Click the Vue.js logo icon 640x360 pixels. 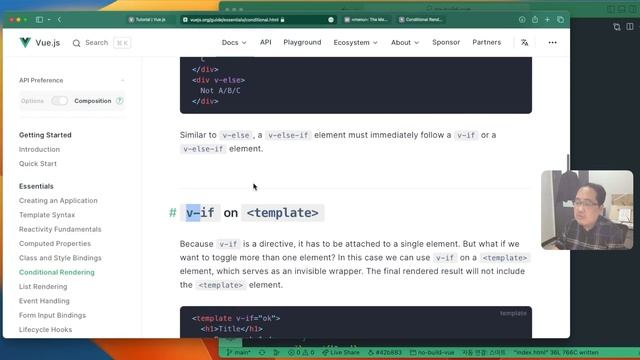(x=25, y=42)
